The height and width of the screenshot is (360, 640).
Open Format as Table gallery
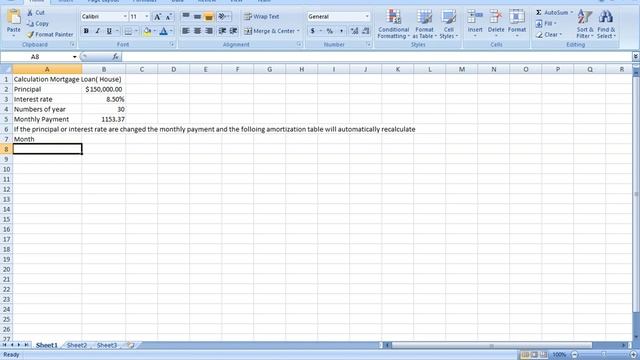click(x=424, y=24)
